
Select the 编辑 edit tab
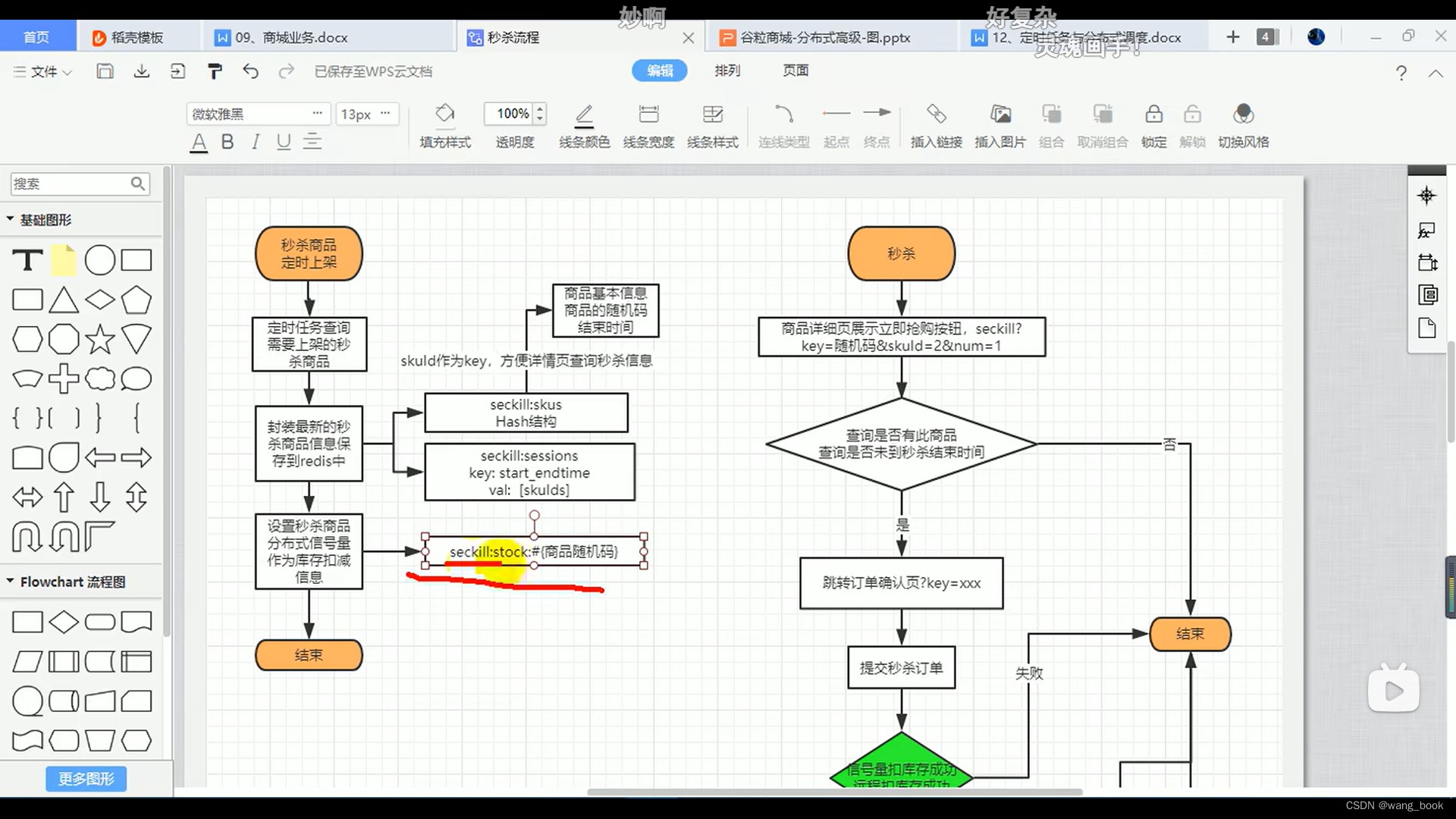[660, 71]
